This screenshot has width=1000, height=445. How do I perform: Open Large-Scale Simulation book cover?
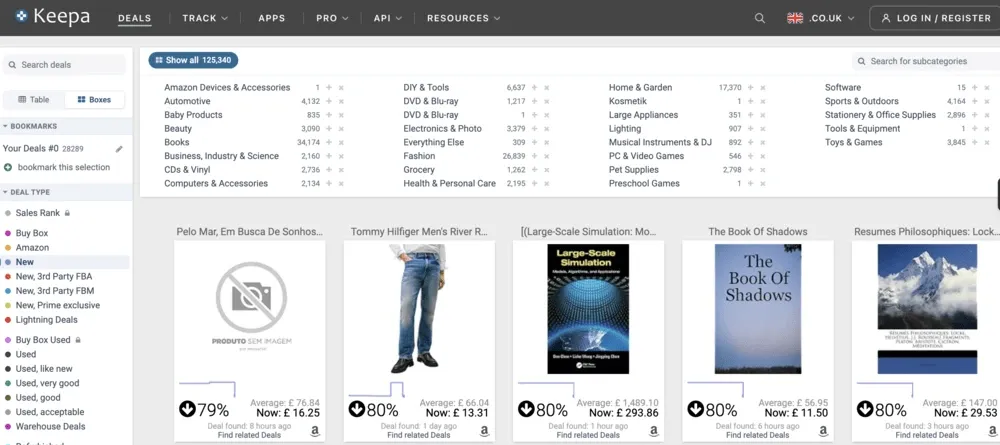[x=588, y=309]
